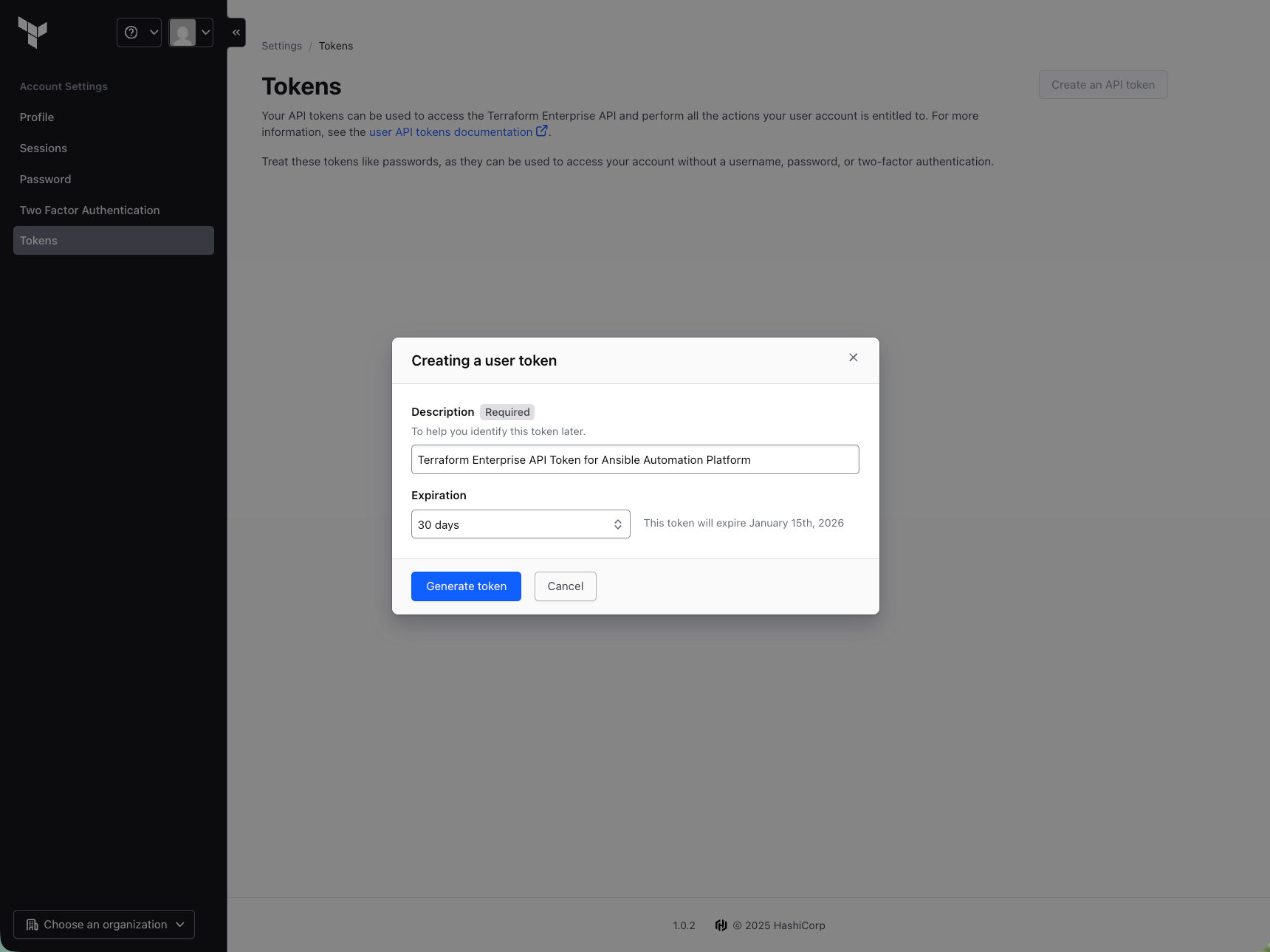Open the help question-mark menu

pos(139,32)
